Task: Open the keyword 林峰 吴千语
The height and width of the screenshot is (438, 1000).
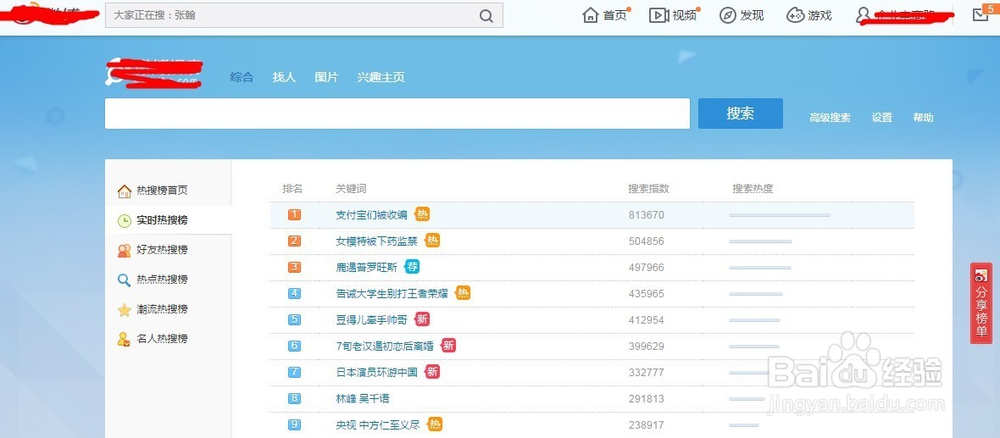Action: [362, 398]
